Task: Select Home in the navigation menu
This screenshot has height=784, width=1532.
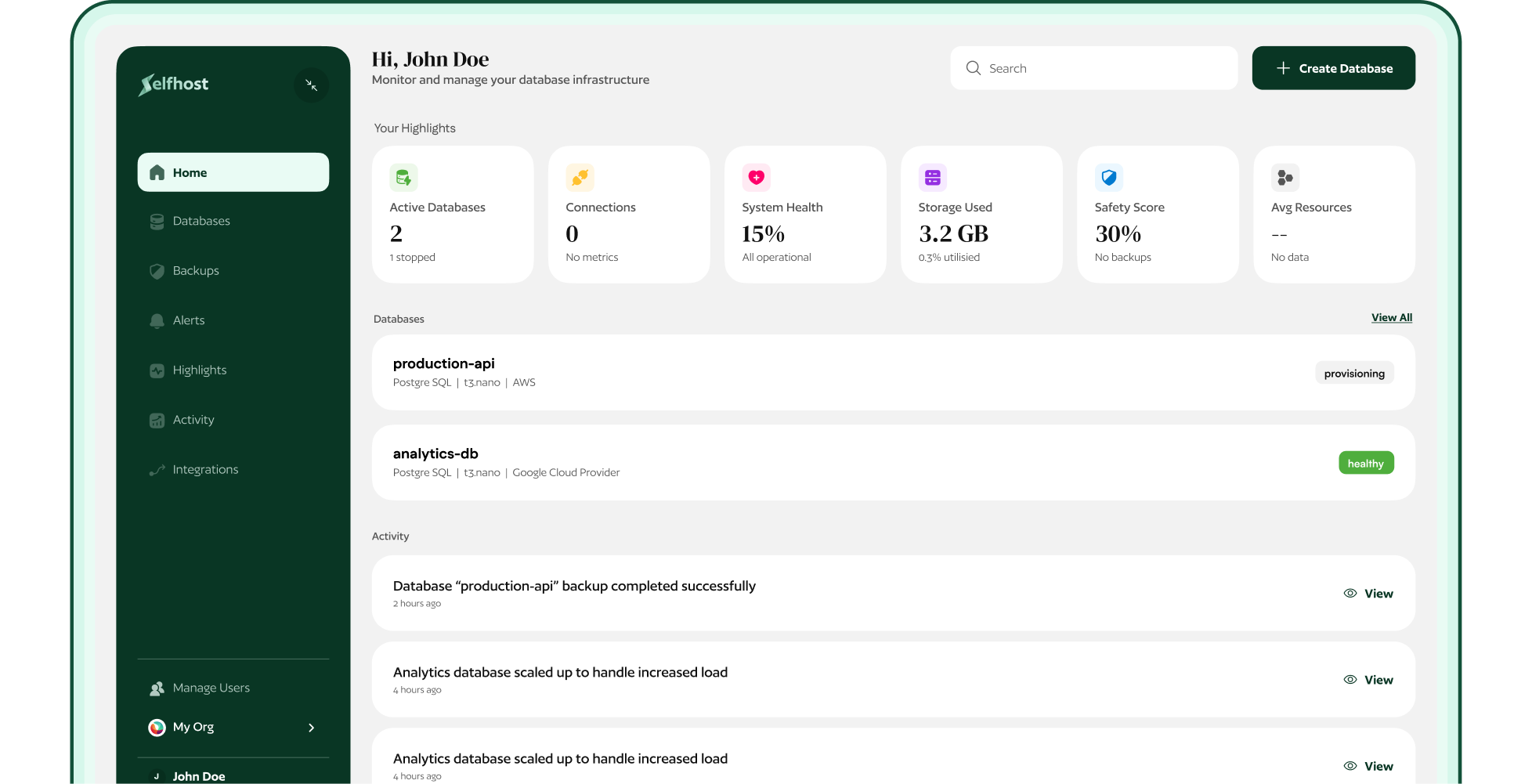Action: click(233, 172)
